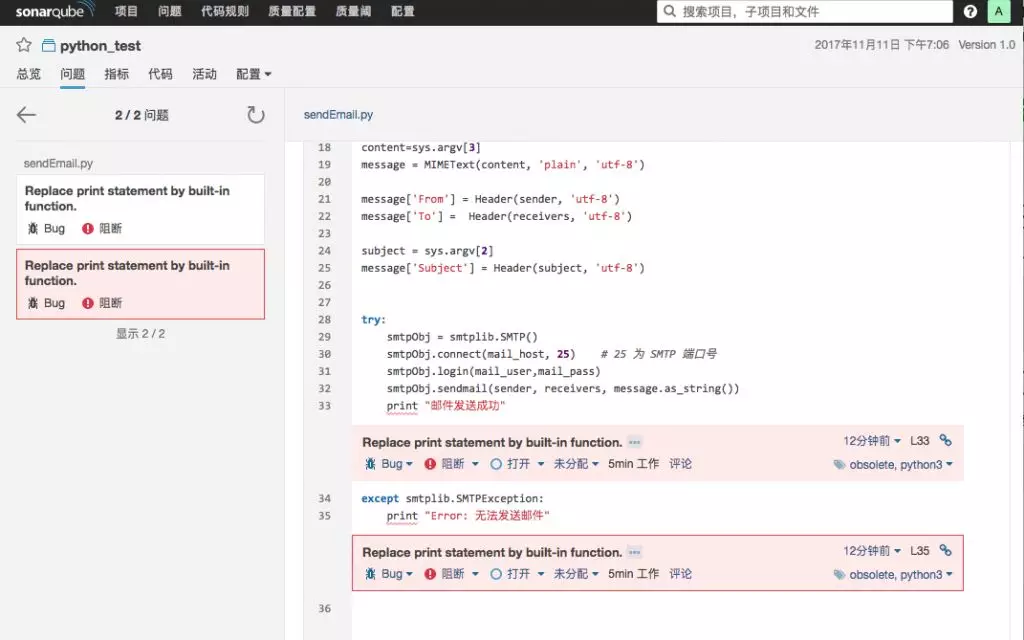Open the obsolete, python3 tags dropdown for L35
This screenshot has height=640, width=1024.
(x=893, y=575)
